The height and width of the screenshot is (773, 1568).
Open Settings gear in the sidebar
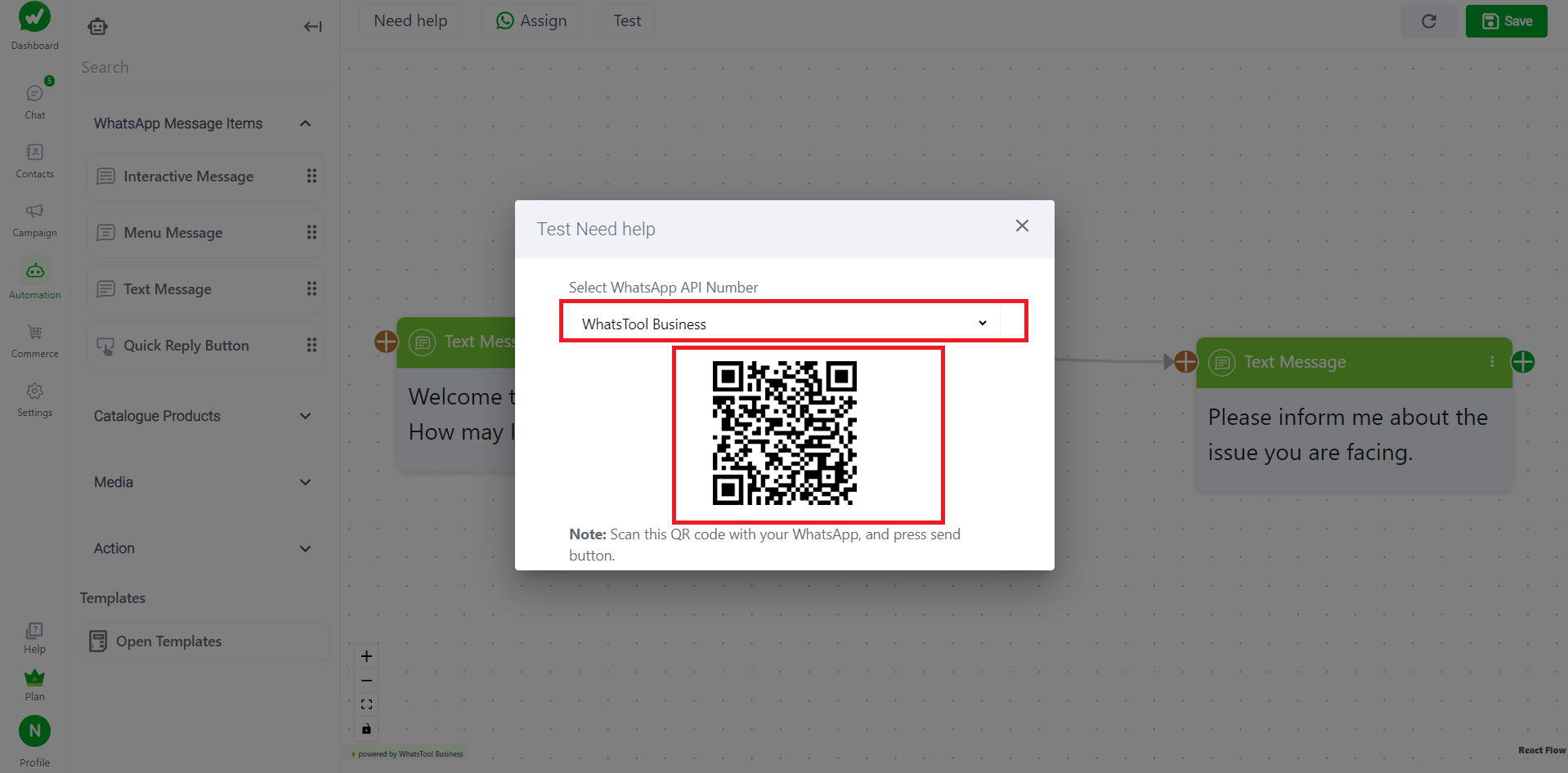click(34, 400)
